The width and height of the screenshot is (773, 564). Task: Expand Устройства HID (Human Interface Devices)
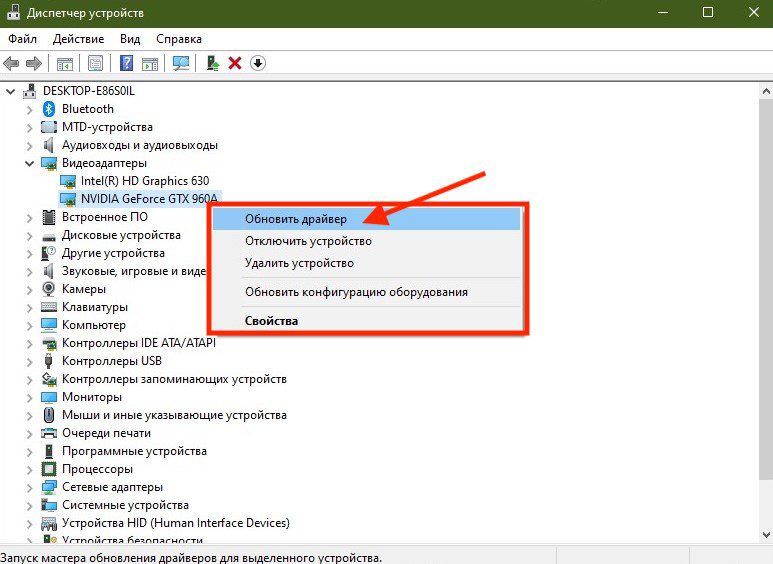(x=30, y=524)
